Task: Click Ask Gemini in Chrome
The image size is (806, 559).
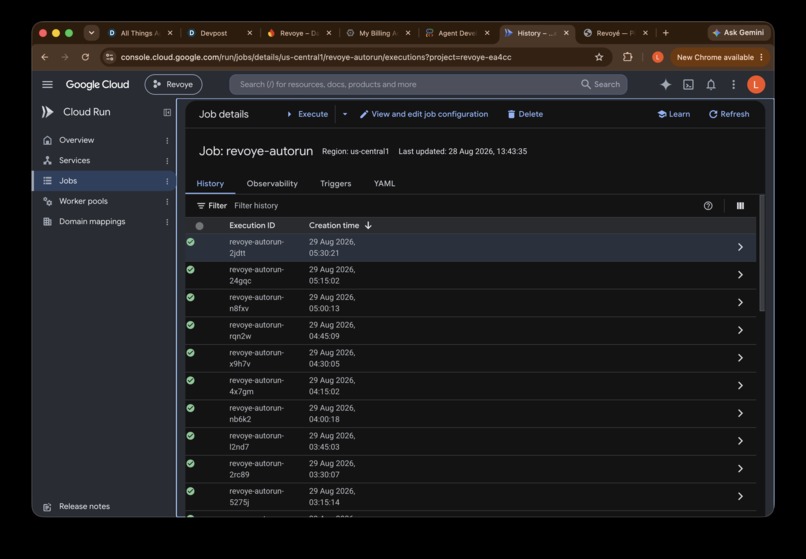Action: [x=738, y=33]
